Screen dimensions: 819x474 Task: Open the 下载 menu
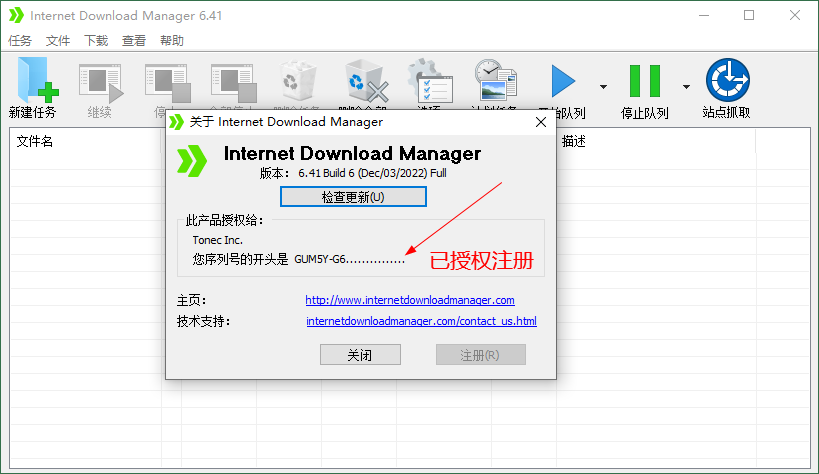[x=96, y=41]
